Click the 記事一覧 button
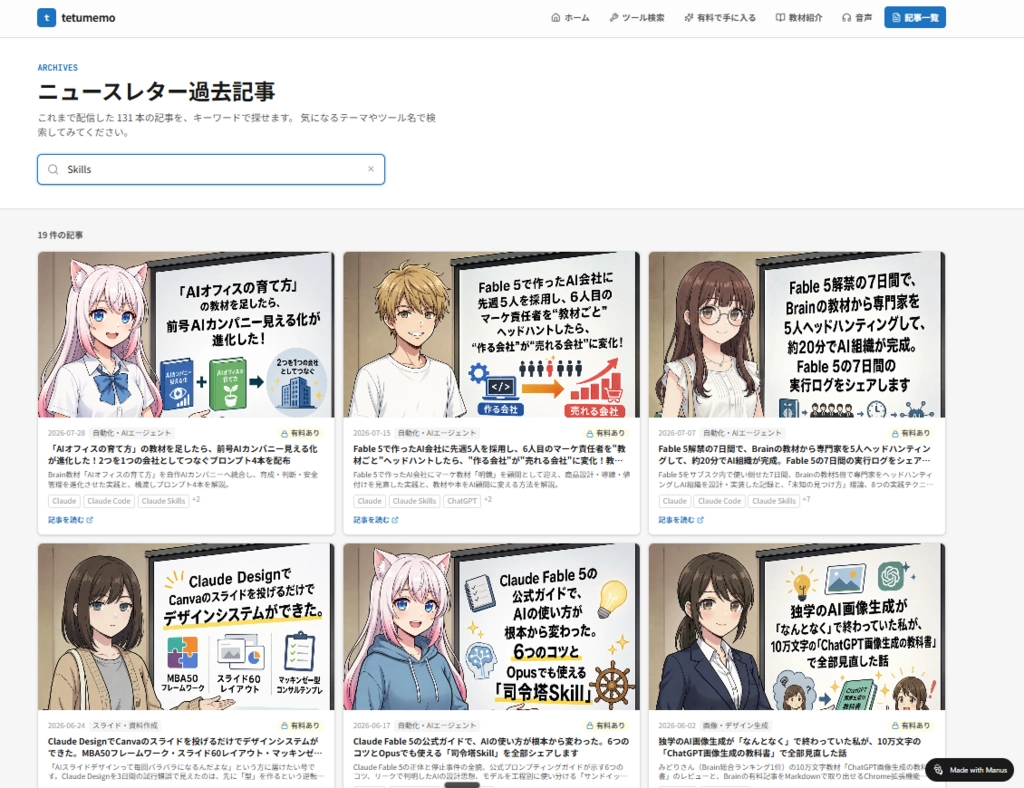1024x788 pixels. point(915,18)
